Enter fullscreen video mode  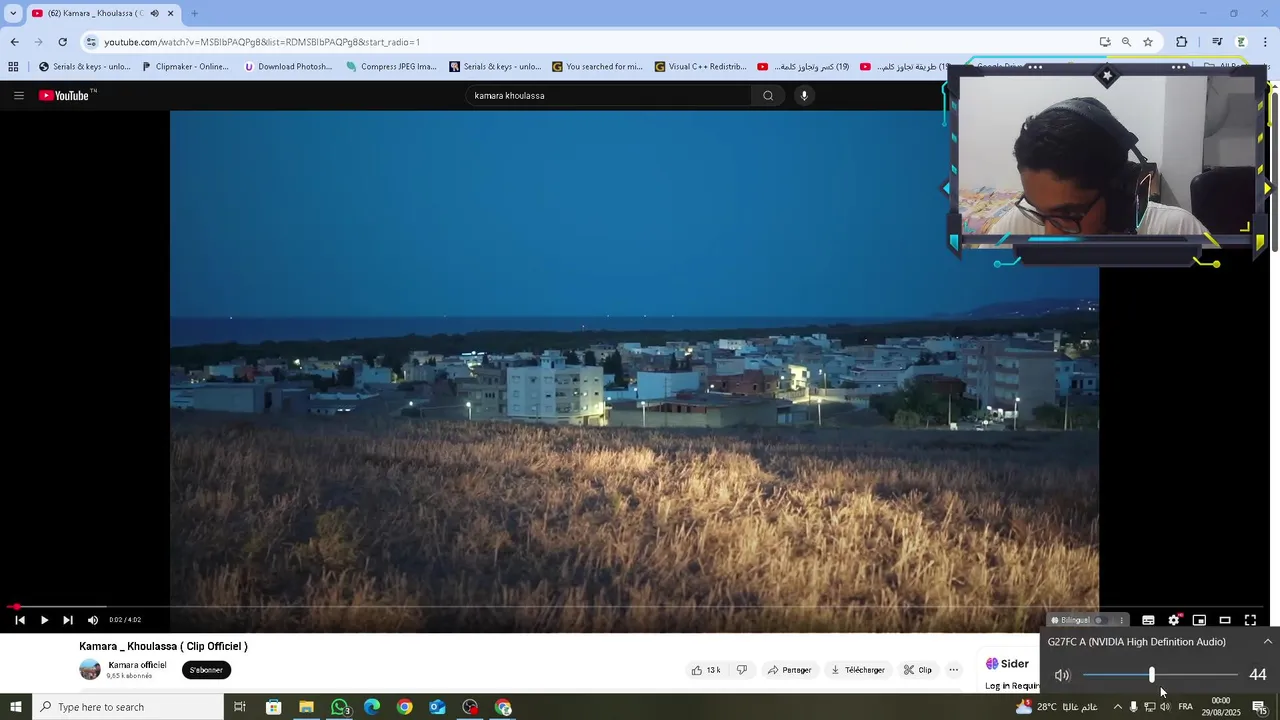pyautogui.click(x=1250, y=620)
